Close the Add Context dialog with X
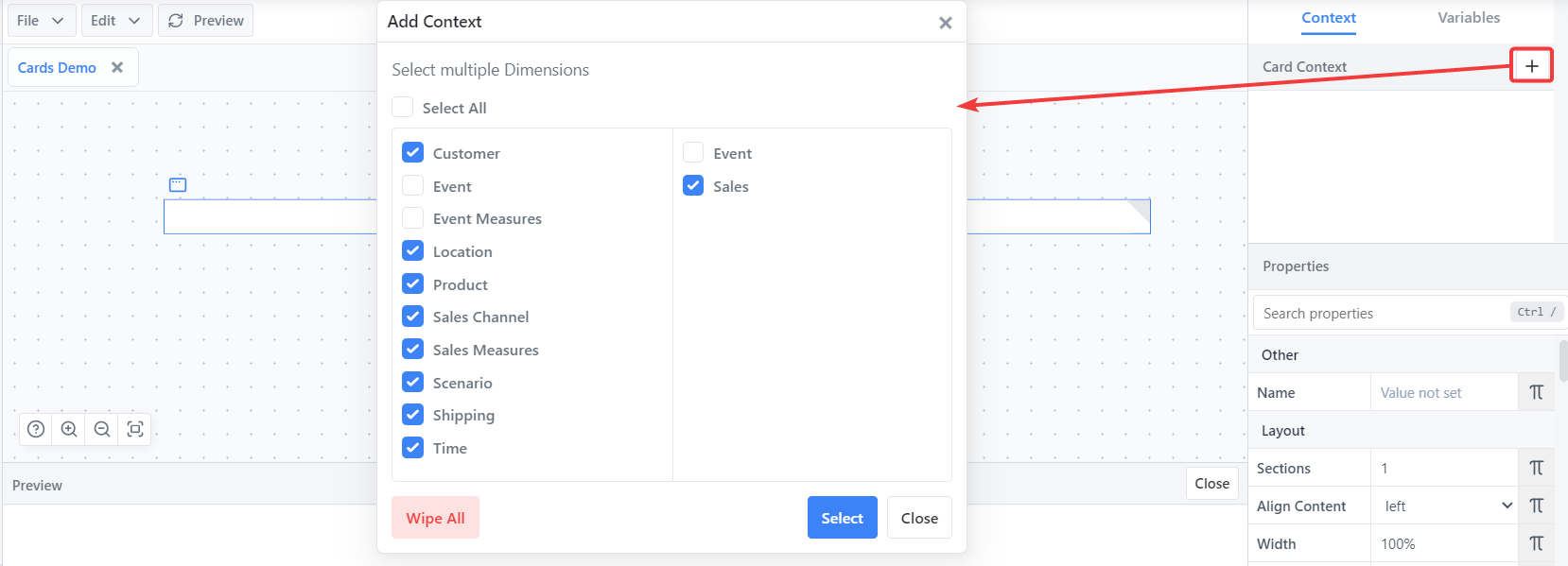This screenshot has width=1568, height=566. click(945, 23)
